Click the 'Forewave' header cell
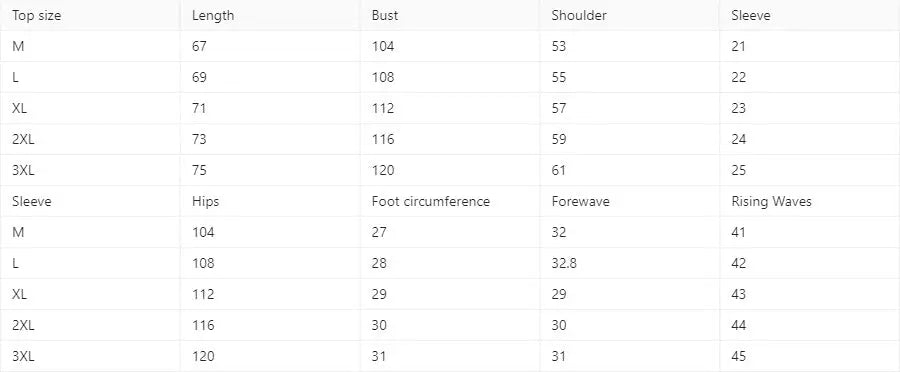The width and height of the screenshot is (900, 372). (629, 202)
